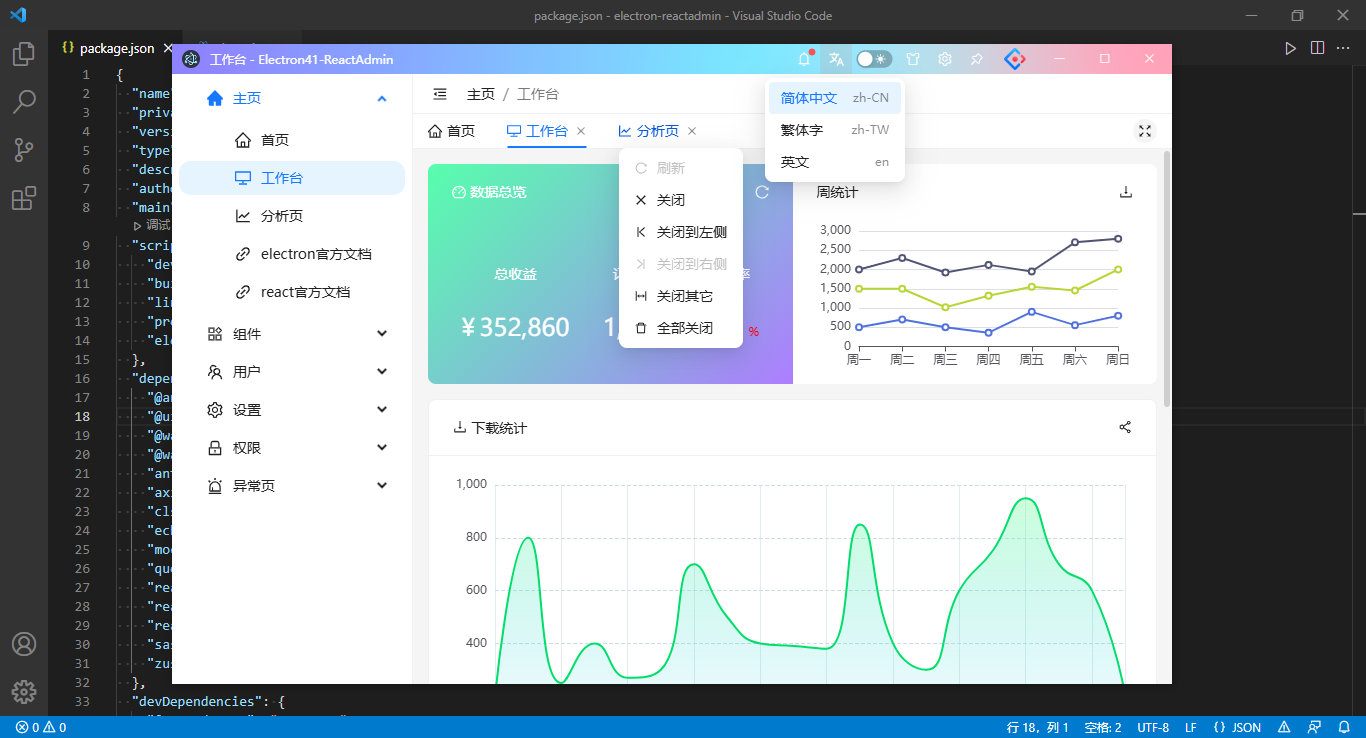
Task: Refresh the 数据总览 card
Action: (762, 192)
